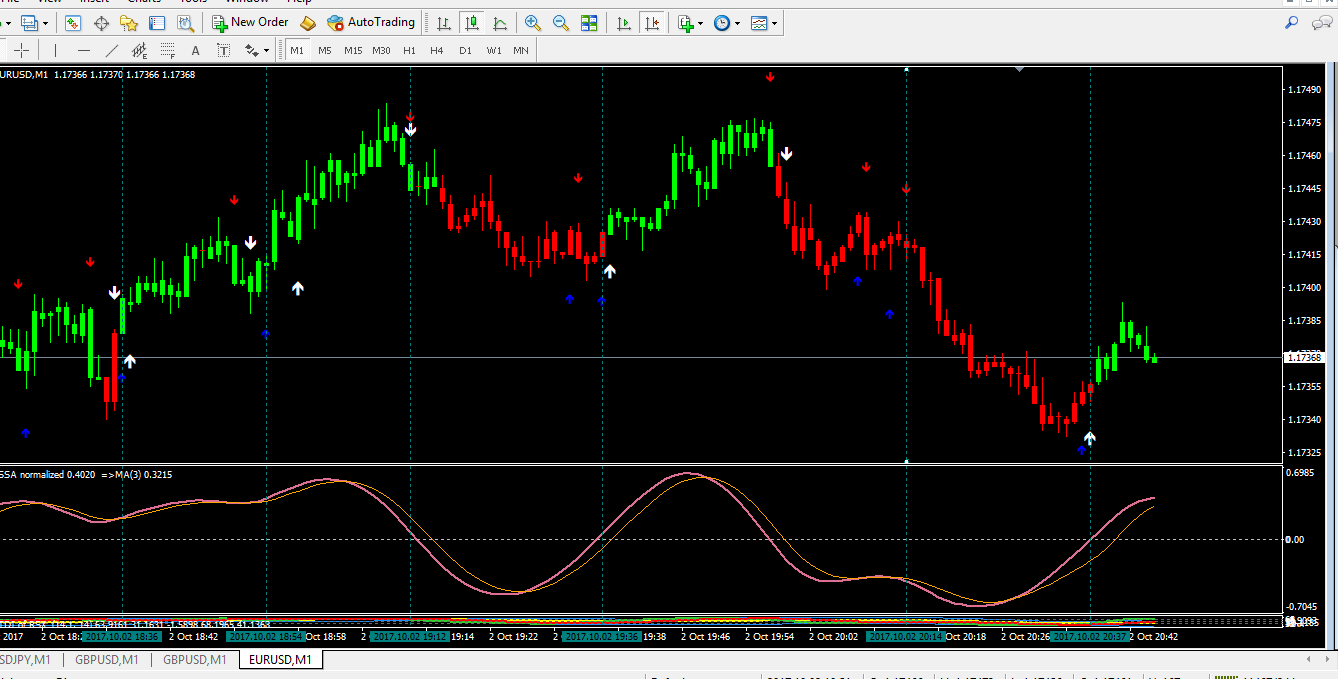Click the New Order button
The image size is (1338, 679).
coord(250,22)
